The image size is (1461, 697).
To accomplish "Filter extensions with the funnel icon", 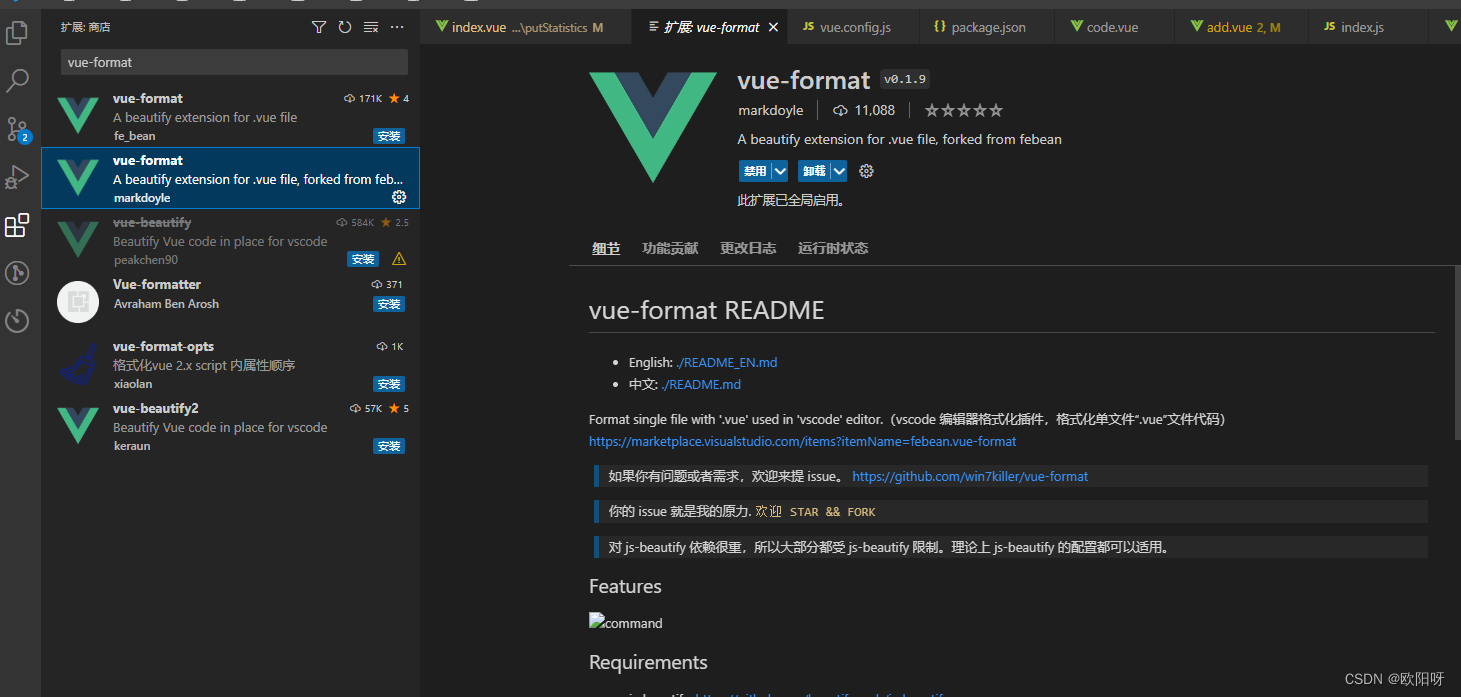I will coord(319,27).
